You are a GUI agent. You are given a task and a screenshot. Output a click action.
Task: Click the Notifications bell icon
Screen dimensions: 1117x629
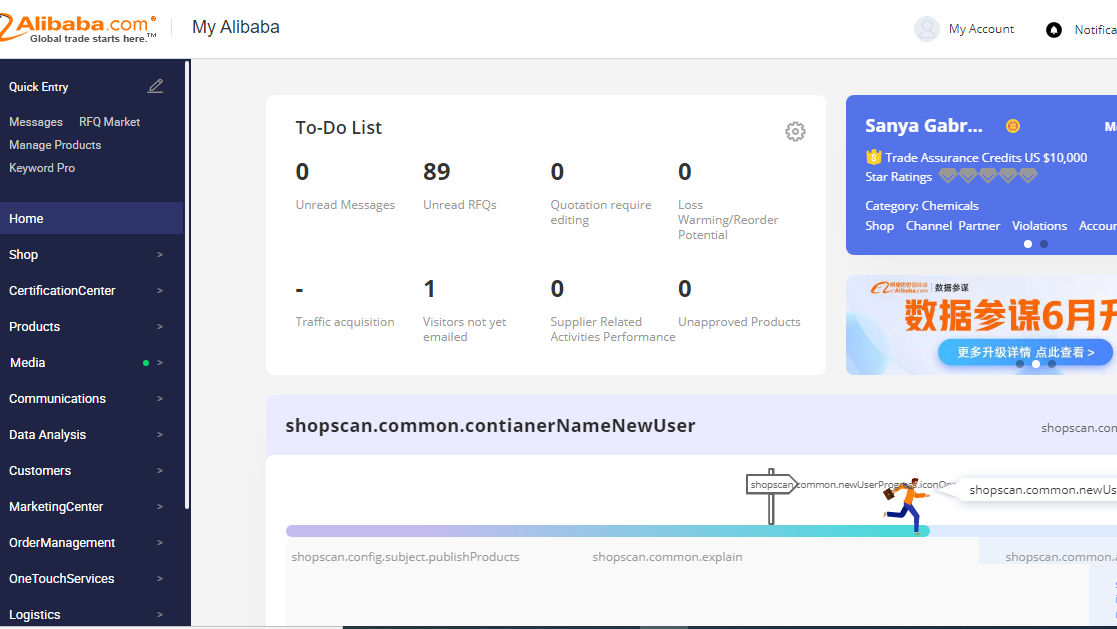click(x=1054, y=30)
